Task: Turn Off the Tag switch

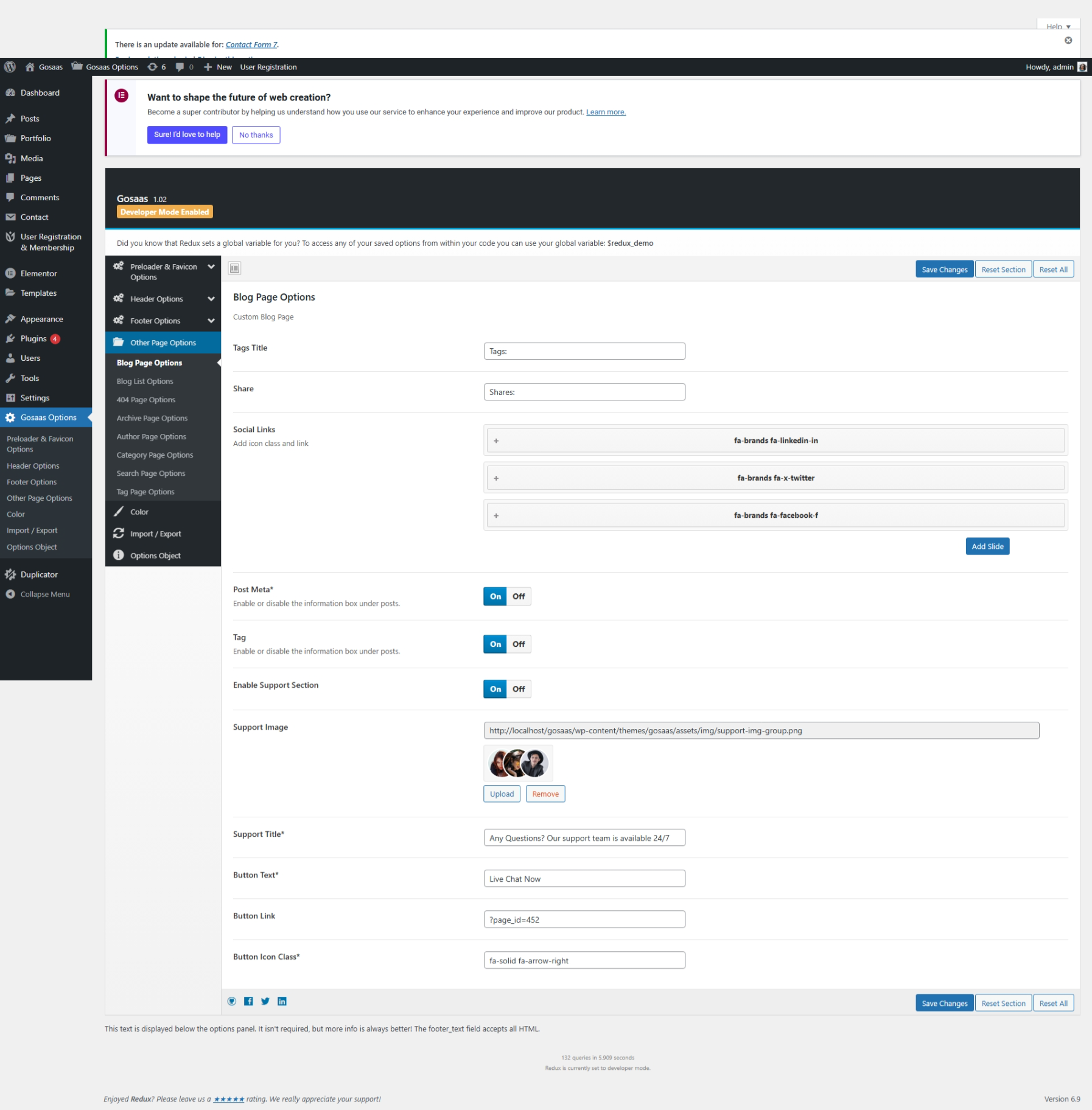Action: [519, 644]
